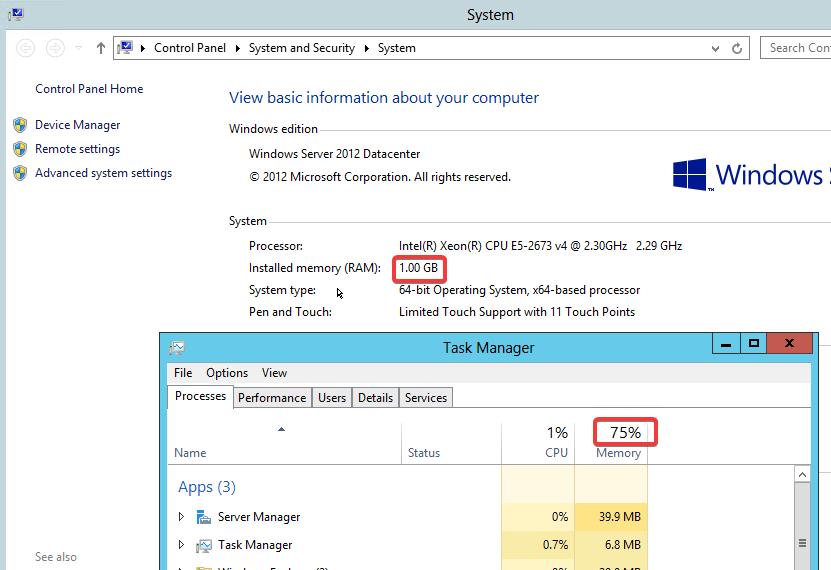Focus the Search Control Panel box
The image size is (831, 570).
coord(795,48)
